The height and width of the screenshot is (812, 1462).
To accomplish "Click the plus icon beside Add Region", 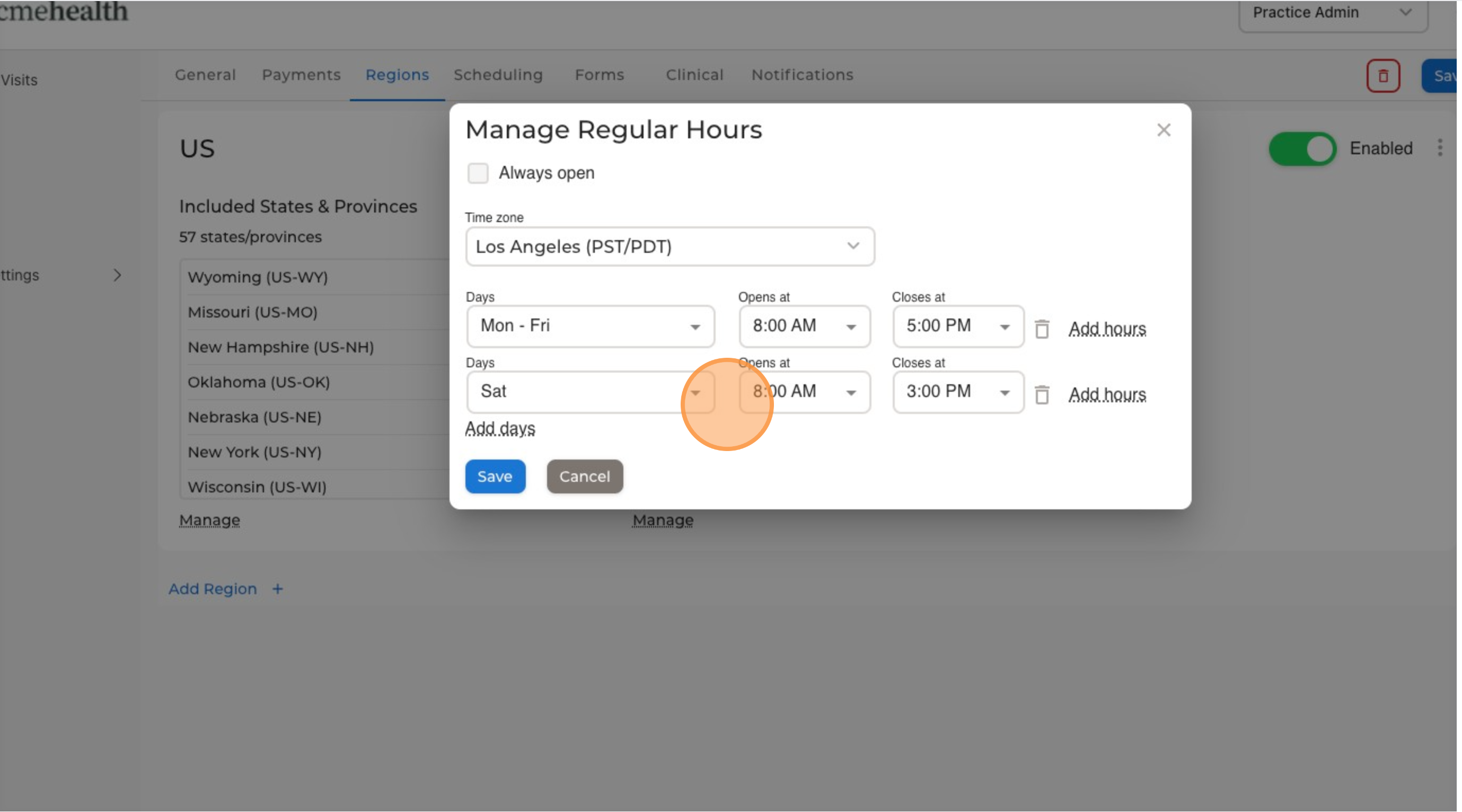I will tap(278, 589).
